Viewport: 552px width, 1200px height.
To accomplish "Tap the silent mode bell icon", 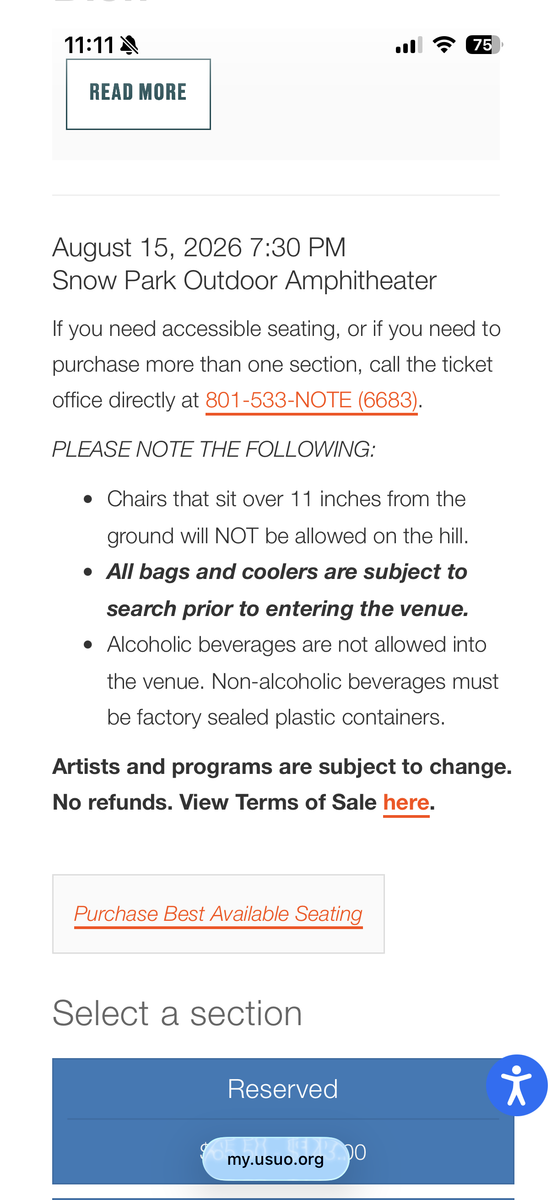I will tap(130, 45).
